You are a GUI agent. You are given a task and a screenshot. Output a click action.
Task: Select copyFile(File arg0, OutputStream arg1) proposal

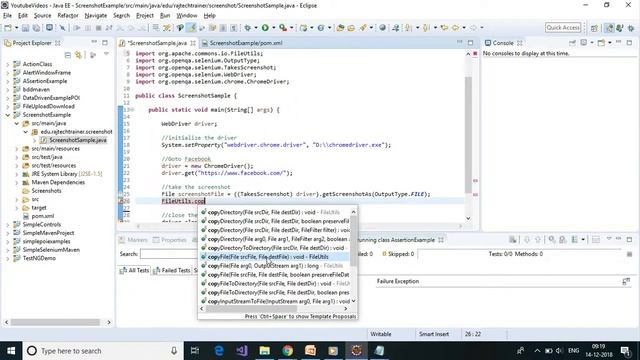[274, 266]
